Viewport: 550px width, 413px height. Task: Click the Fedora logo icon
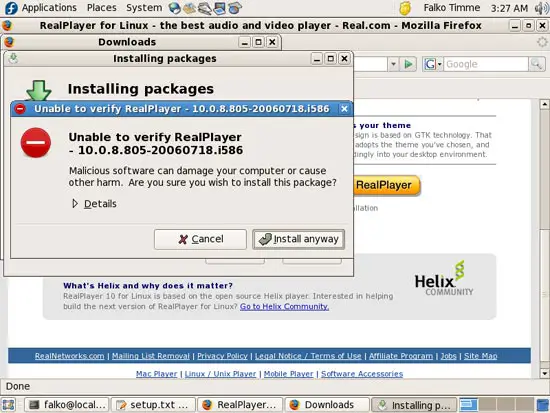coord(11,8)
